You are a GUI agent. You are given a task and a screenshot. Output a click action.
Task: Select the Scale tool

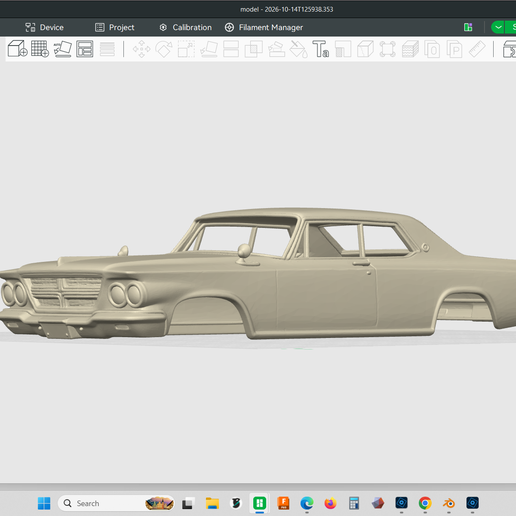pyautogui.click(x=186, y=49)
